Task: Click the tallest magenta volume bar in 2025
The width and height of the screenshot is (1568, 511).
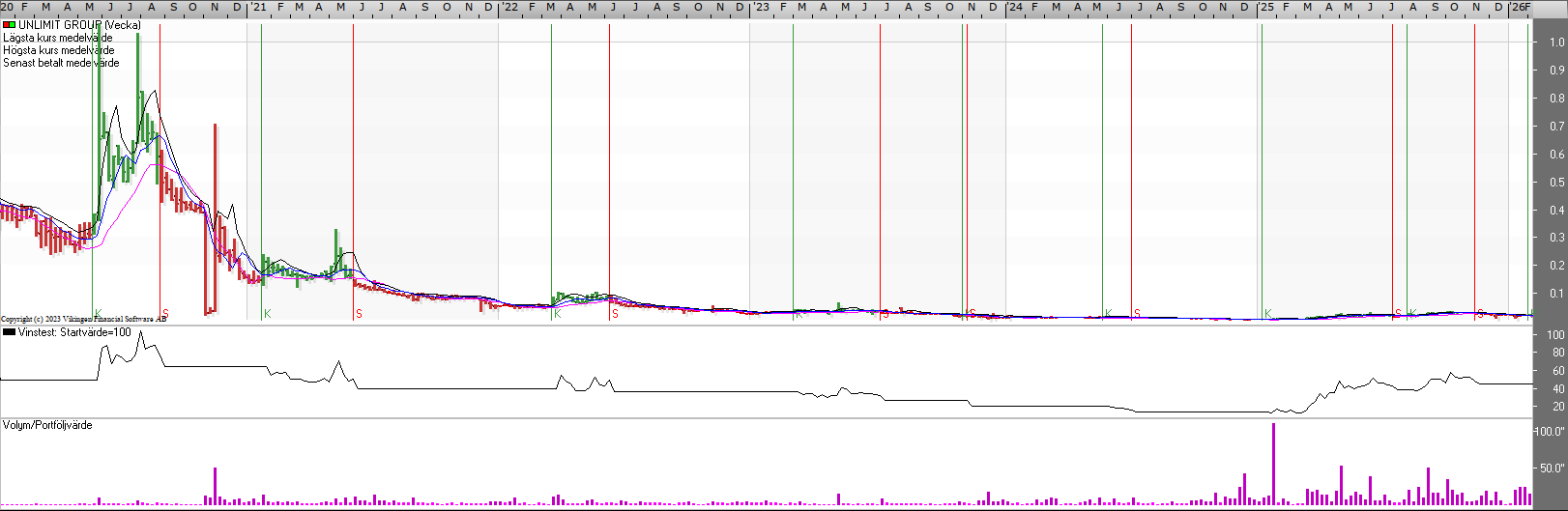Action: coord(1273,464)
